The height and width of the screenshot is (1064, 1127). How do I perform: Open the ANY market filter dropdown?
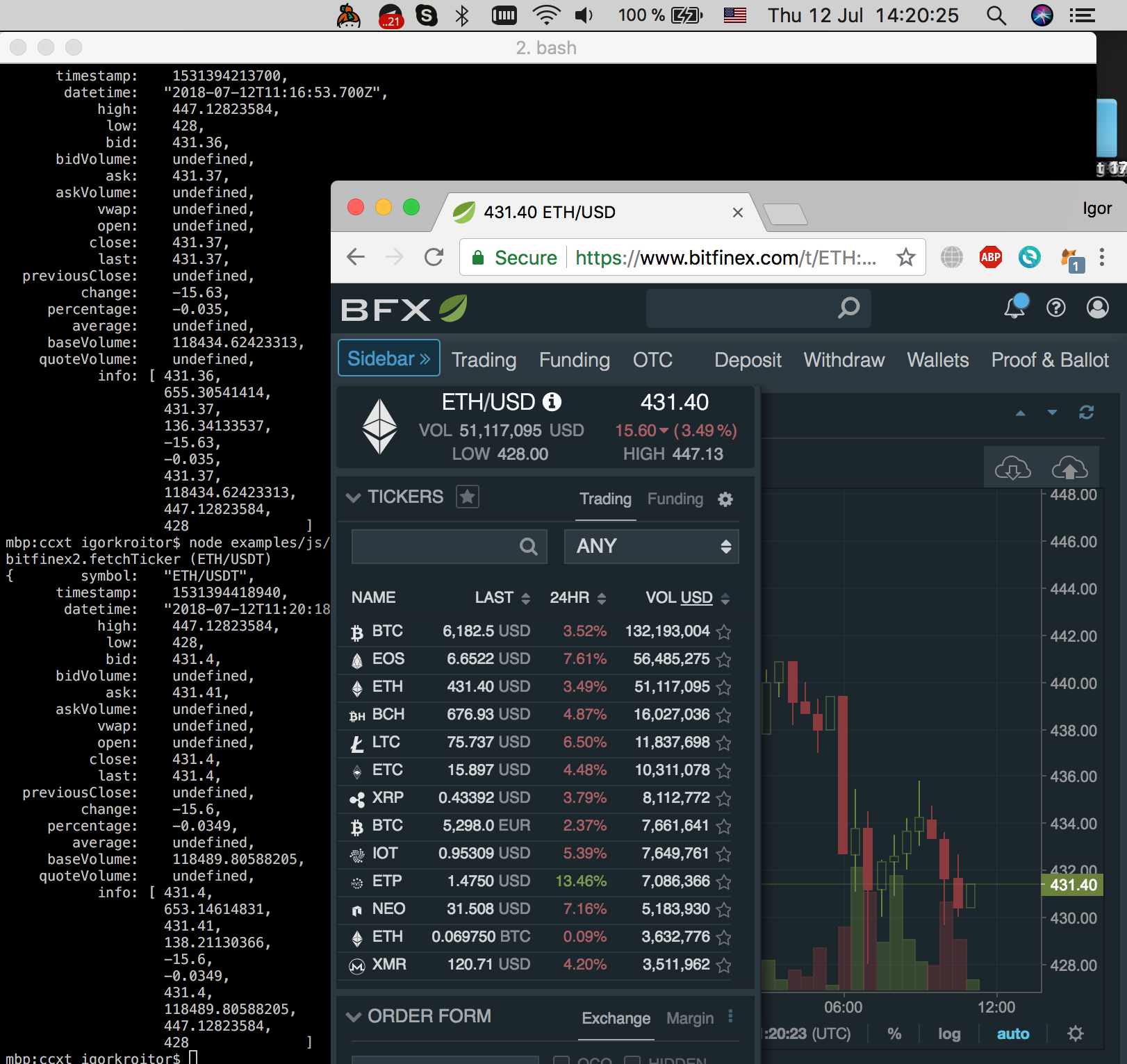(x=651, y=547)
